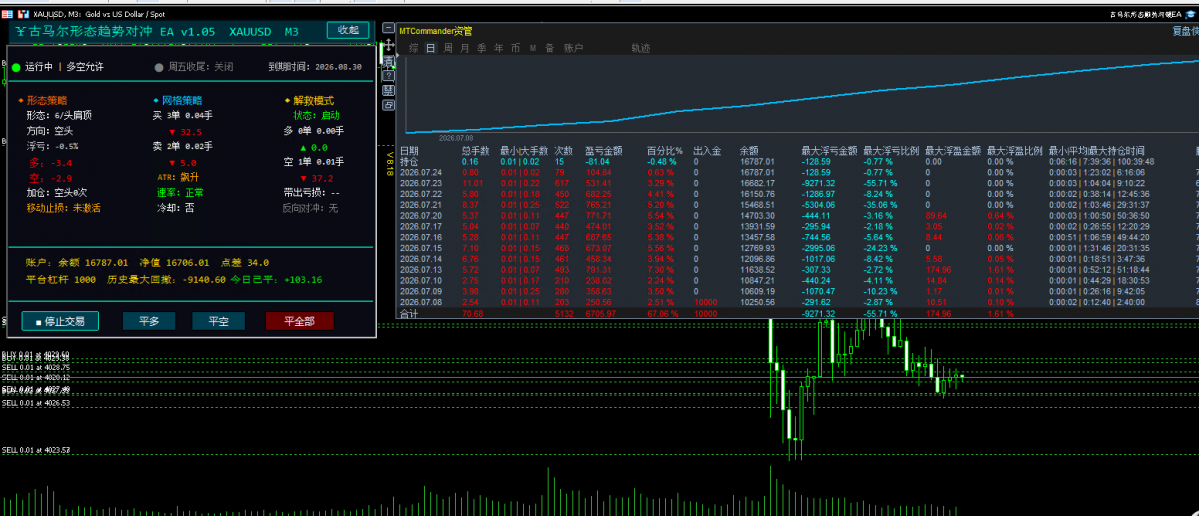The width and height of the screenshot is (1199, 516).
Task: Select the 月 monthly tab
Action: point(464,48)
